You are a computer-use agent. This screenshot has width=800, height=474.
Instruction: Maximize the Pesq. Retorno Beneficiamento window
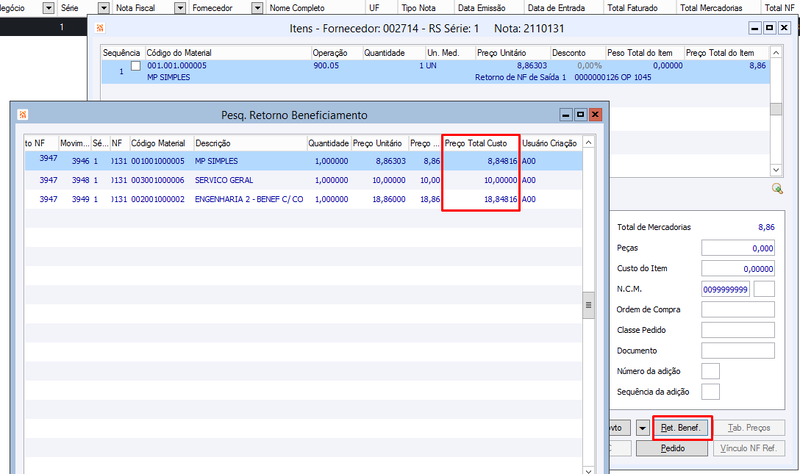click(580, 114)
